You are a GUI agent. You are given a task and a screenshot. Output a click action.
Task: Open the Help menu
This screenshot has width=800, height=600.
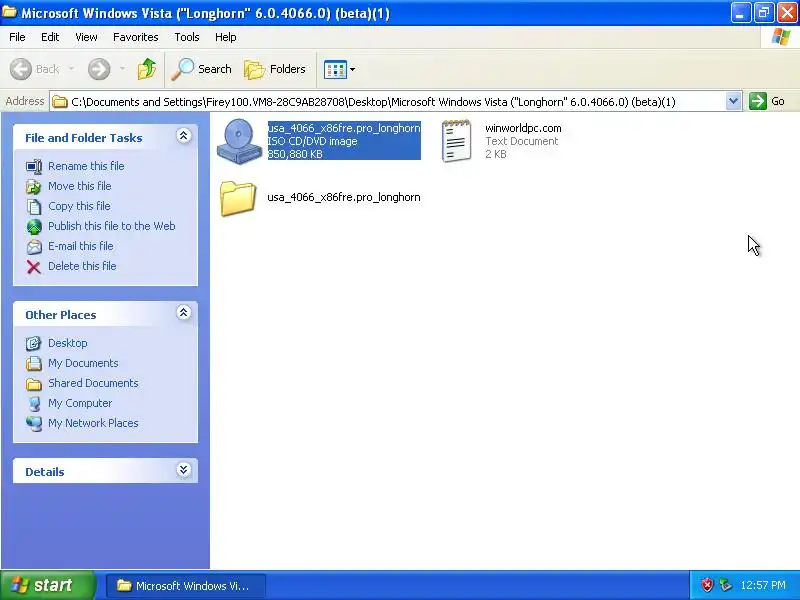coord(226,37)
